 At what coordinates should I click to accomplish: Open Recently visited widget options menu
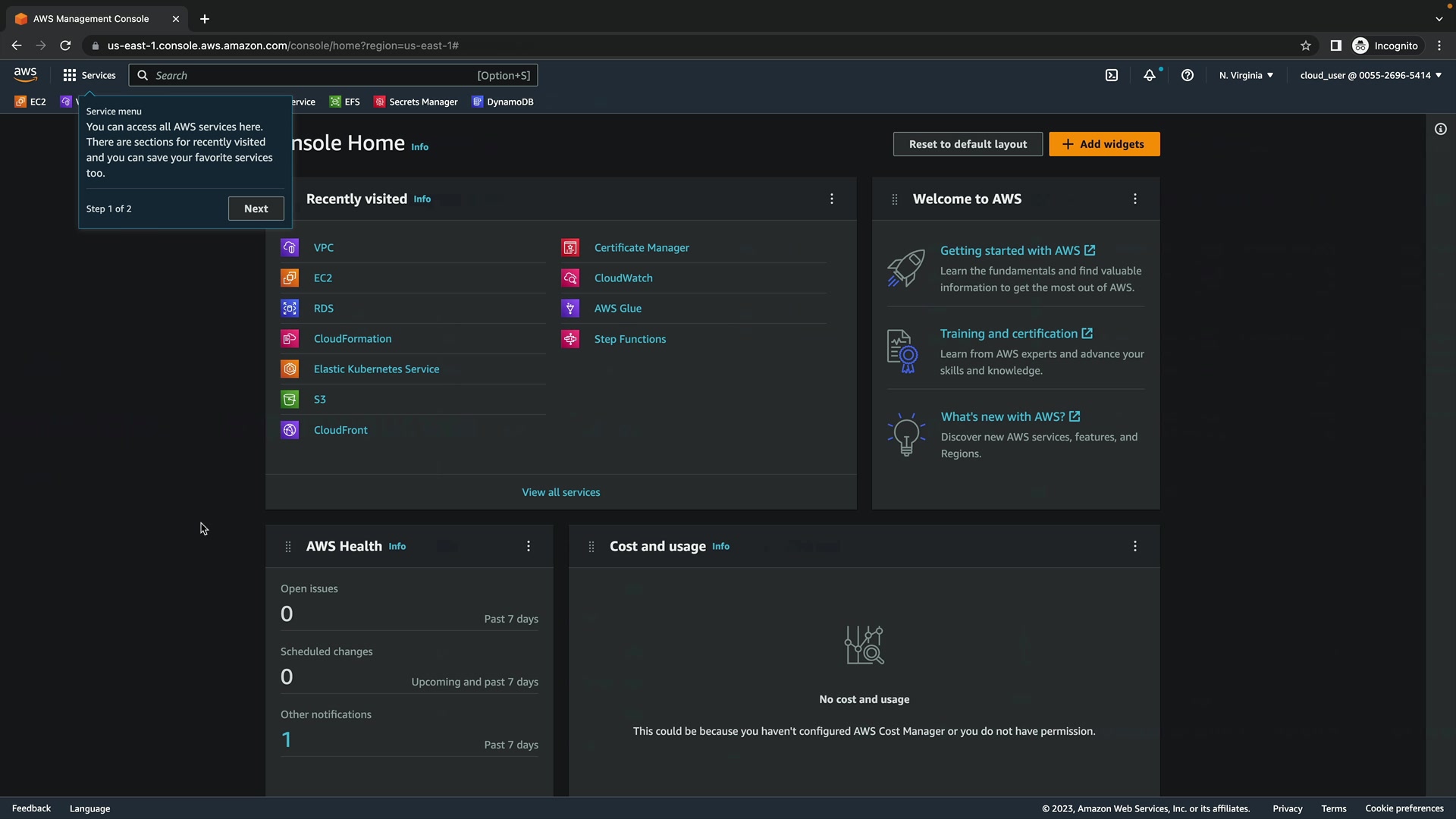pyautogui.click(x=832, y=199)
